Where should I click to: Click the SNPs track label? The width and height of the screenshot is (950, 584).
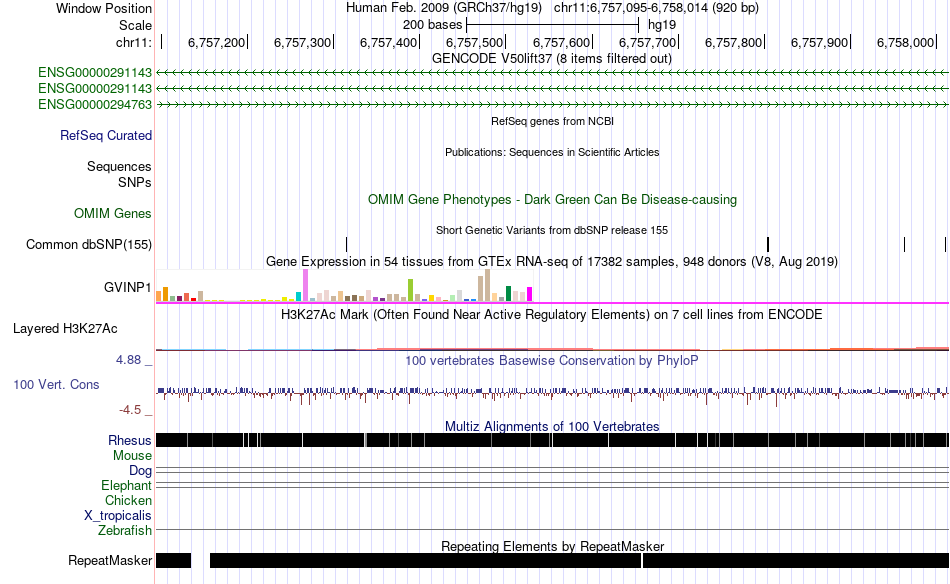(135, 182)
